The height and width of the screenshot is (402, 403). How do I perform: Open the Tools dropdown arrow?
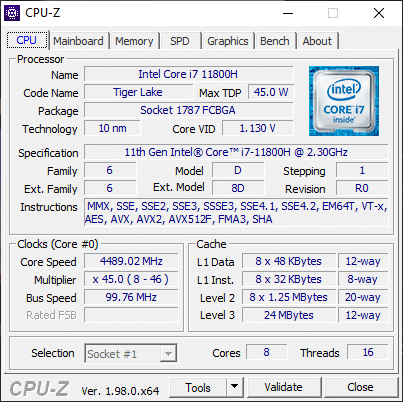[235, 387]
